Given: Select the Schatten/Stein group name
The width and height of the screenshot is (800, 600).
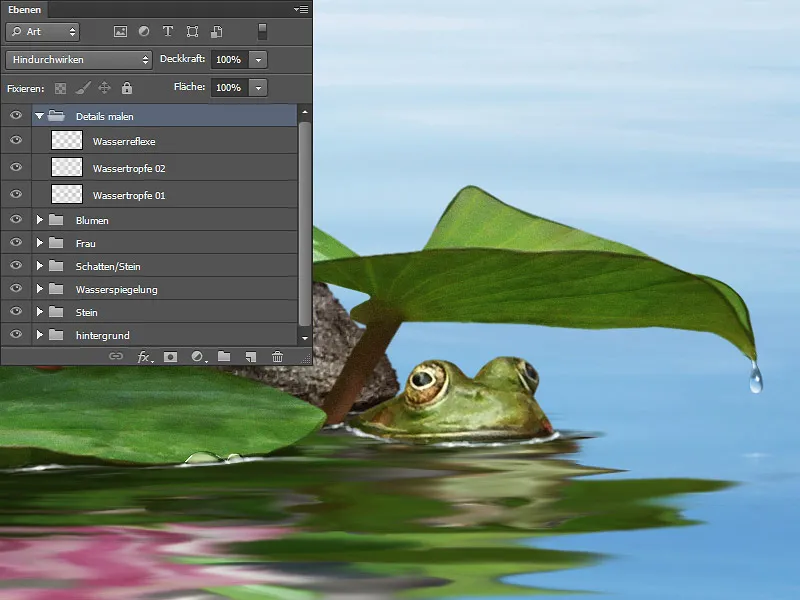Looking at the screenshot, I should click(108, 267).
